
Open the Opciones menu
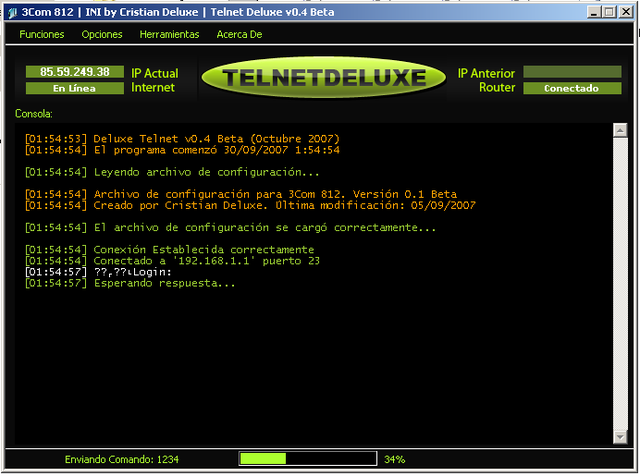coord(102,34)
